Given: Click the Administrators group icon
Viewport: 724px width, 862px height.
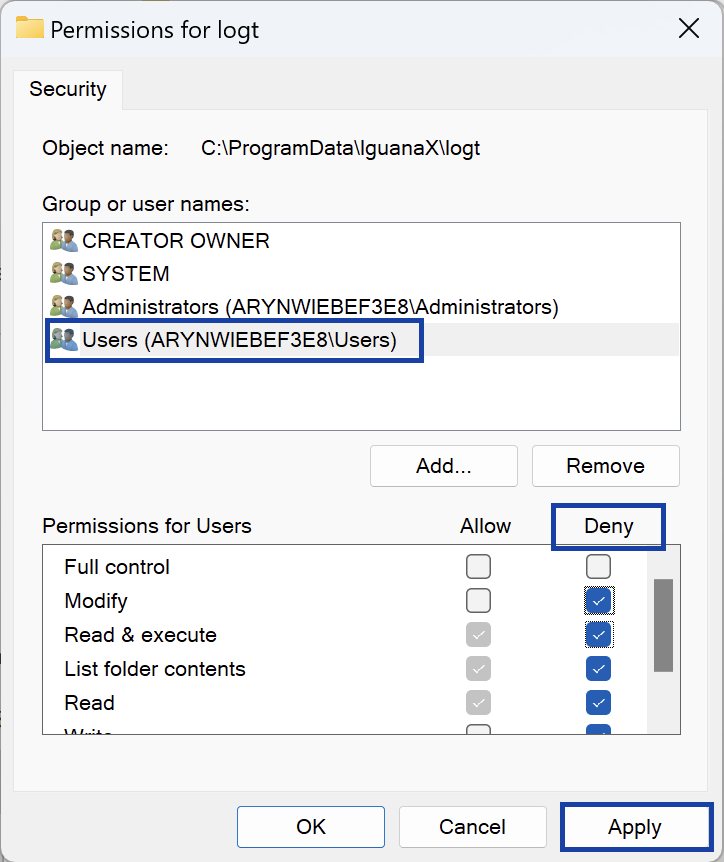Looking at the screenshot, I should coord(64,307).
